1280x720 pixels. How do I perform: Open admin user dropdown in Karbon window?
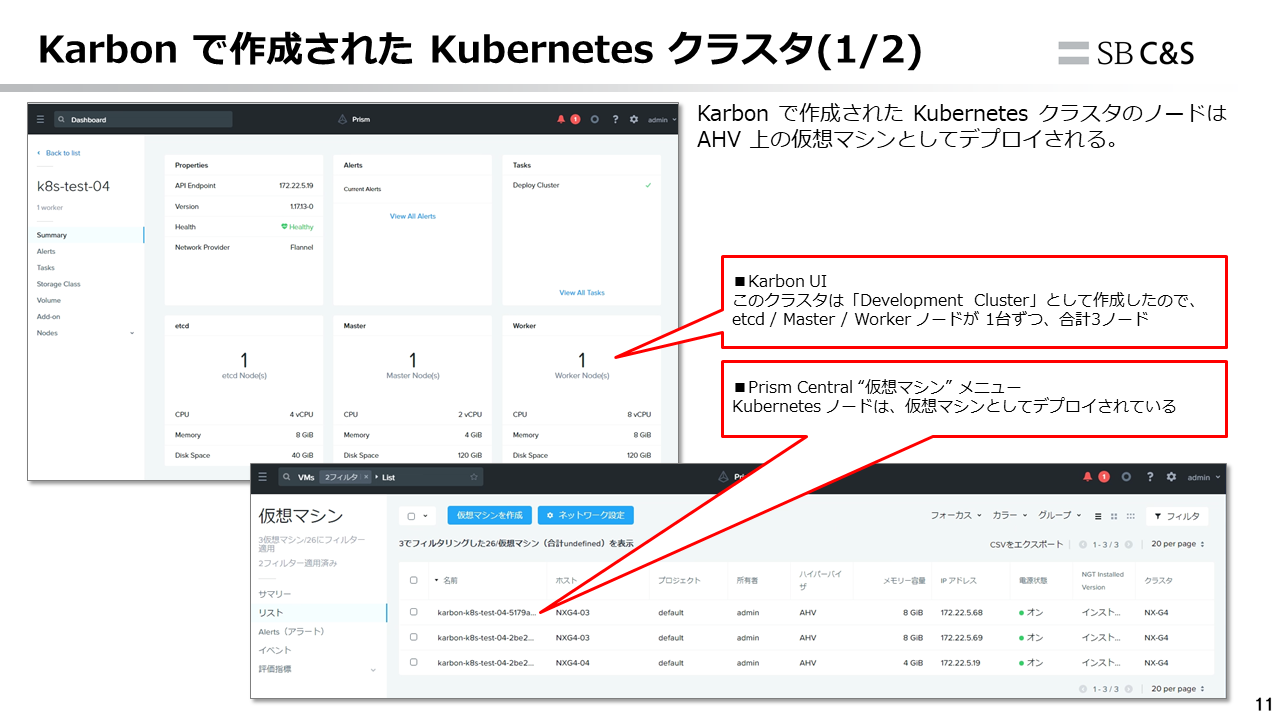[x=662, y=119]
